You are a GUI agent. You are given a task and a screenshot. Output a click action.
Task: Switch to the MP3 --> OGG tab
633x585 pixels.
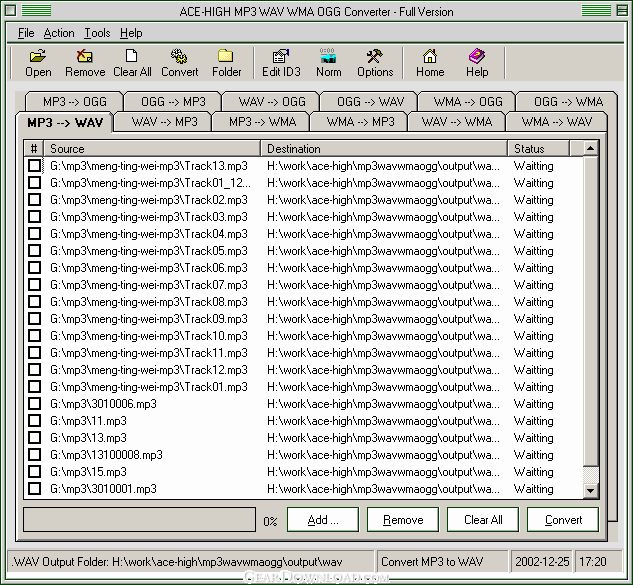coord(75,101)
